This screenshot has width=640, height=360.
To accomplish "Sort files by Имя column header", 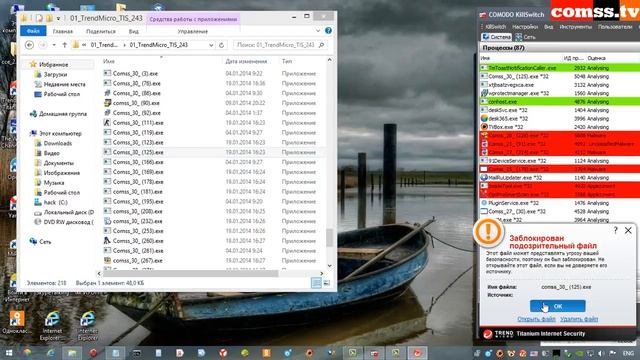I will 109,61.
